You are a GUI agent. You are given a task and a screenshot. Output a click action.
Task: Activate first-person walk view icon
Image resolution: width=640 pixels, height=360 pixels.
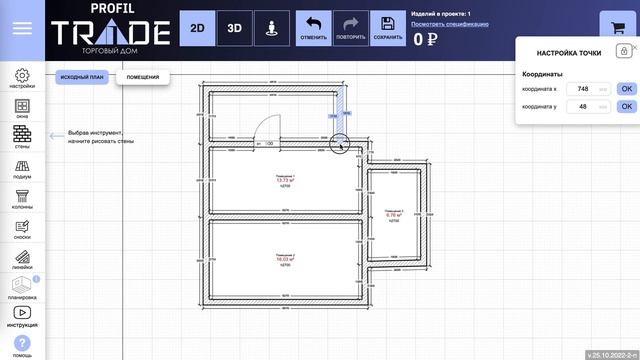272,28
